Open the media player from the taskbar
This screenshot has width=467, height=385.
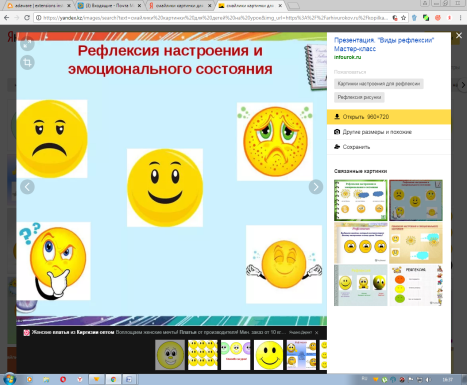pyautogui.click(x=29, y=379)
